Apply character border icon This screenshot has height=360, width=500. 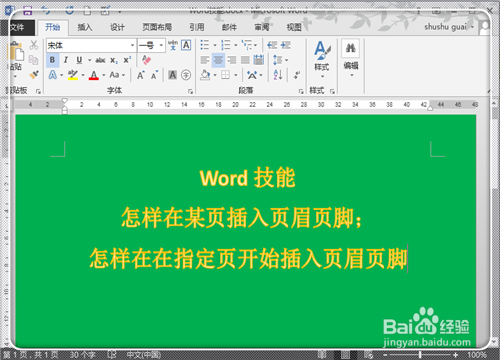click(186, 45)
